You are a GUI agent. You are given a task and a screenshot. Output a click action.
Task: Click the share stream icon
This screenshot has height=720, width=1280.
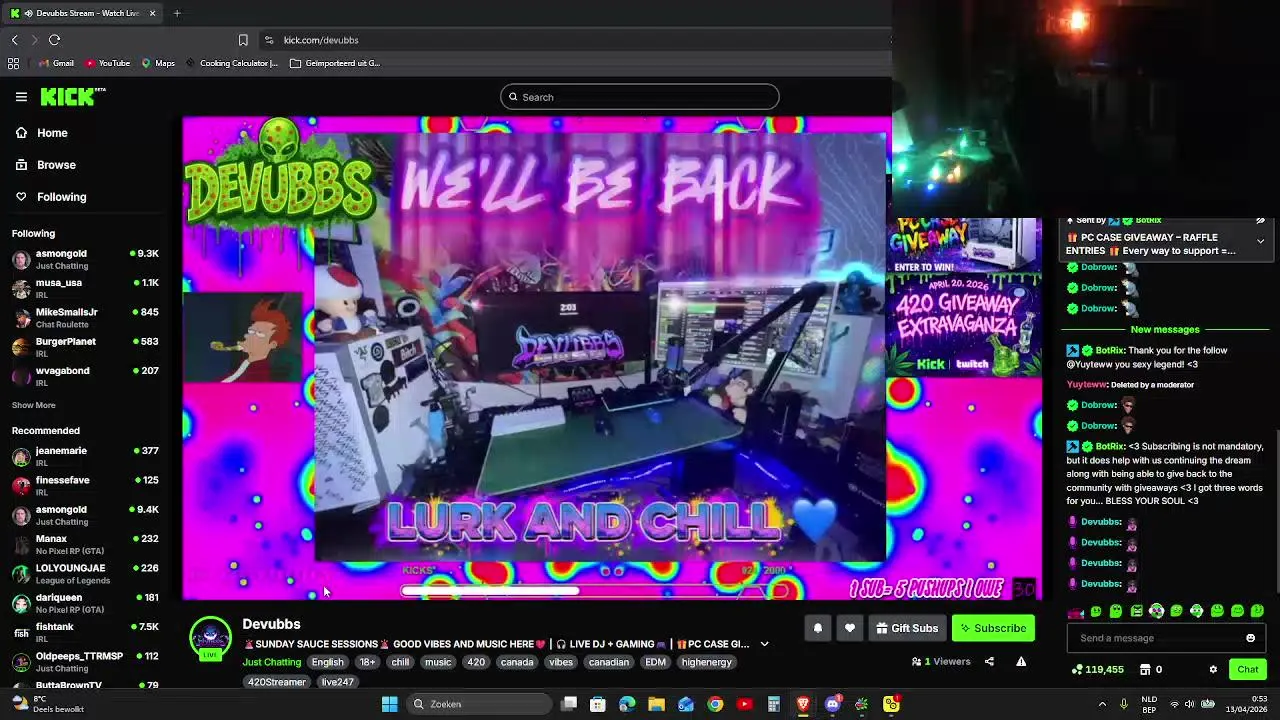(989, 662)
